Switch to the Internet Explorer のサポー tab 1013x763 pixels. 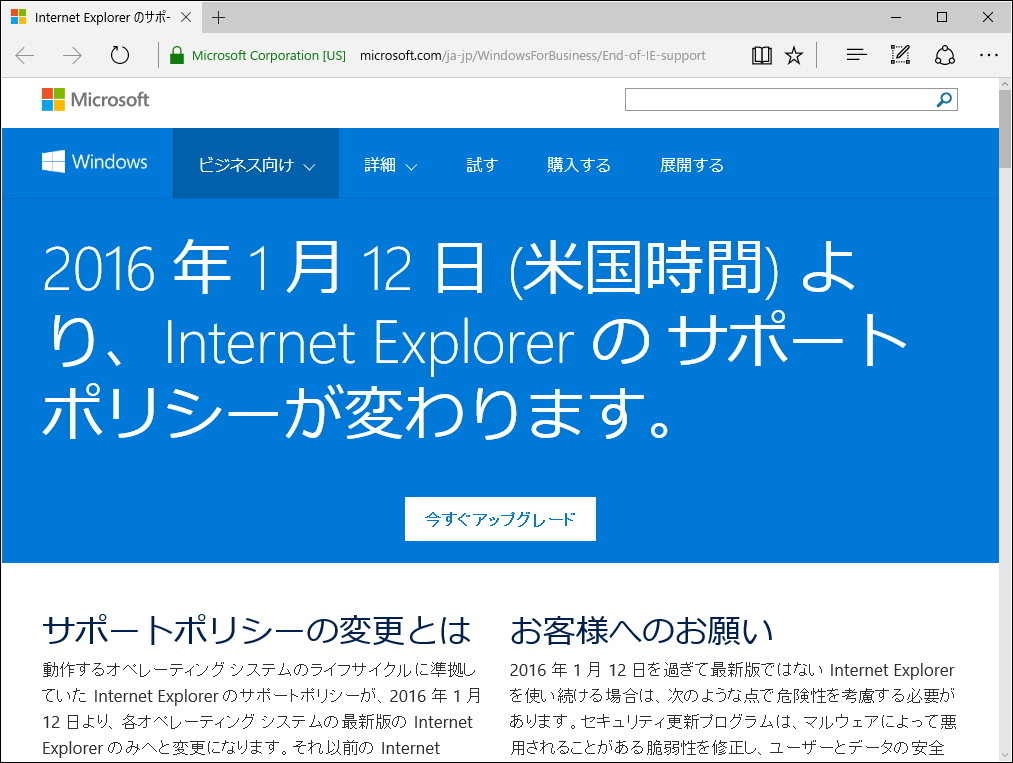(x=100, y=16)
